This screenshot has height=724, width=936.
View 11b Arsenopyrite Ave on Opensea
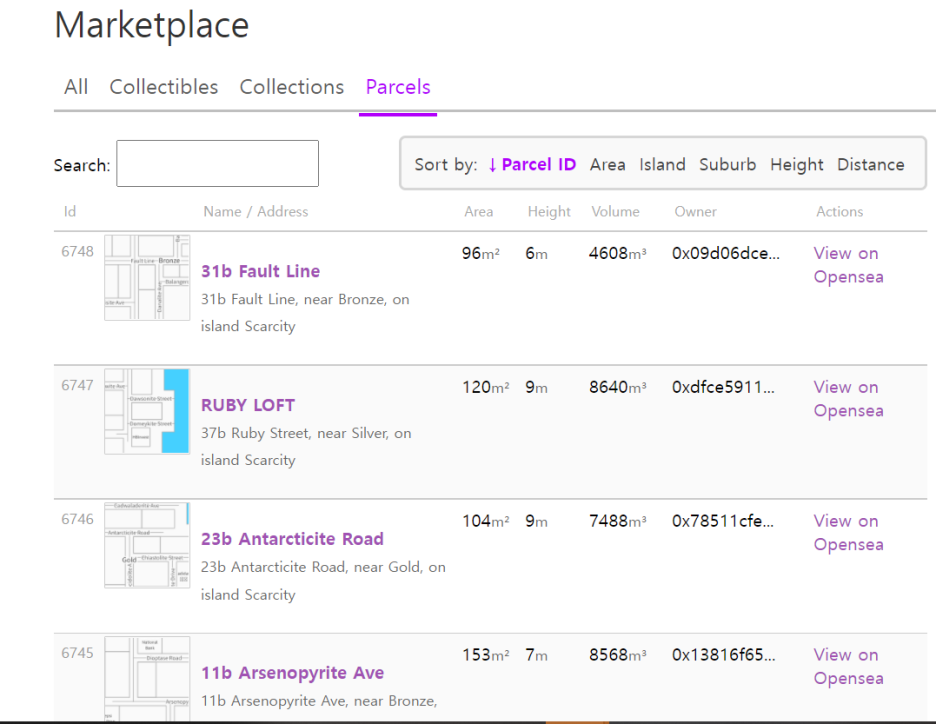pyautogui.click(x=848, y=666)
